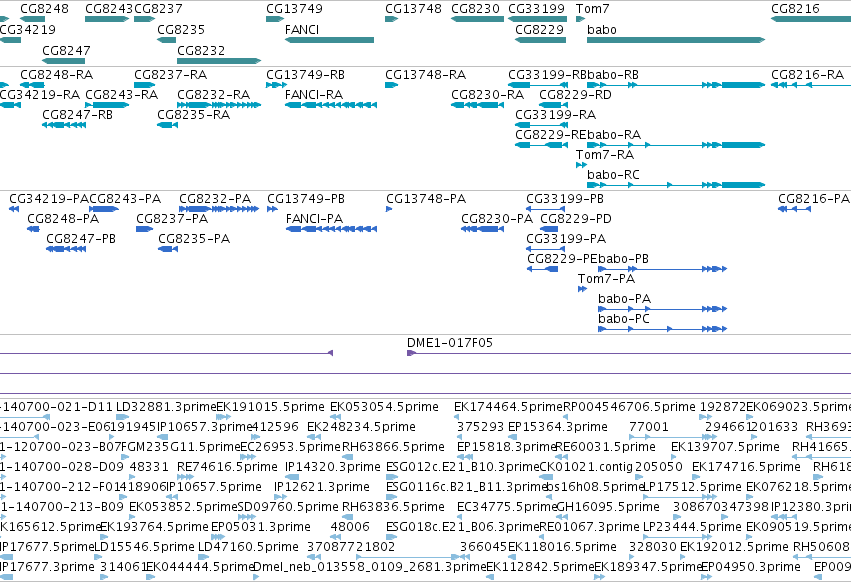Select the CG8248-PA label
The image size is (851, 582).
[63, 219]
